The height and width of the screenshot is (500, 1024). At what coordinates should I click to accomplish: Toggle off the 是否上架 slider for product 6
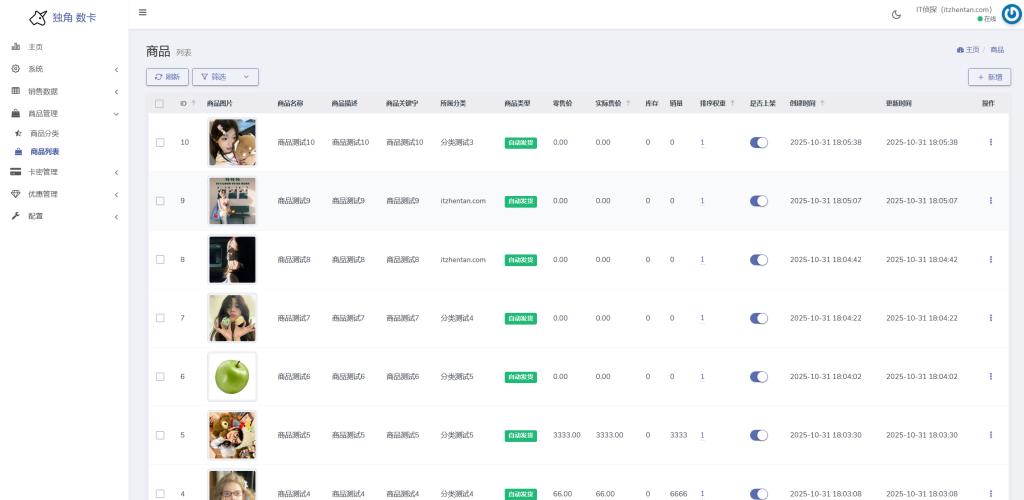[759, 377]
